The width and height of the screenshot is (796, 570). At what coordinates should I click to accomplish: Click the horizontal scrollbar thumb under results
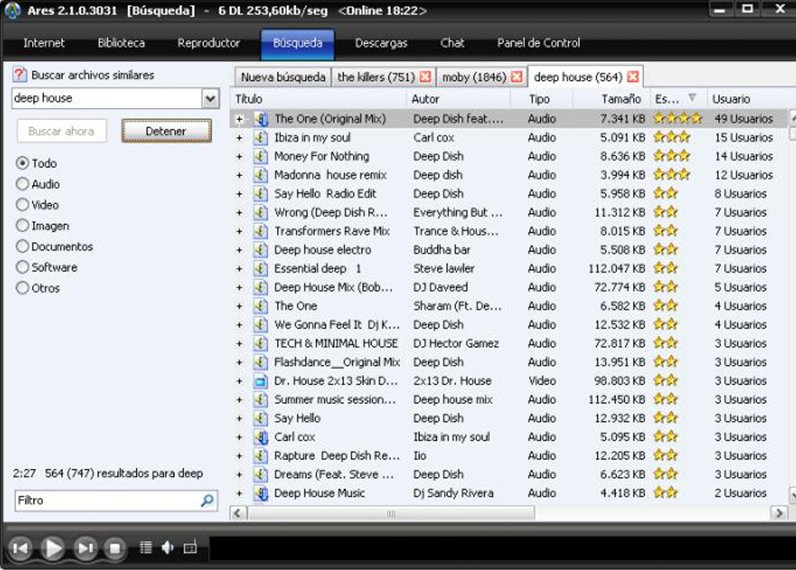click(391, 514)
